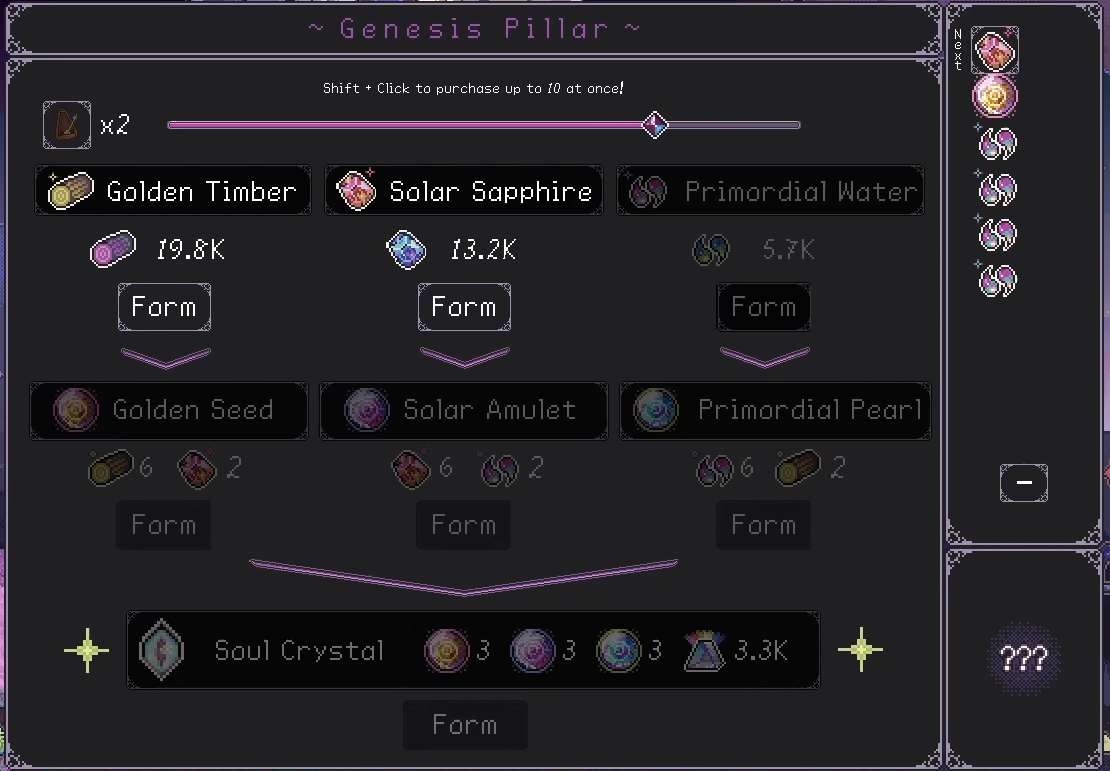Click the left yellow sparkle by Soul Crystal
The height and width of the screenshot is (771, 1110).
click(x=87, y=650)
